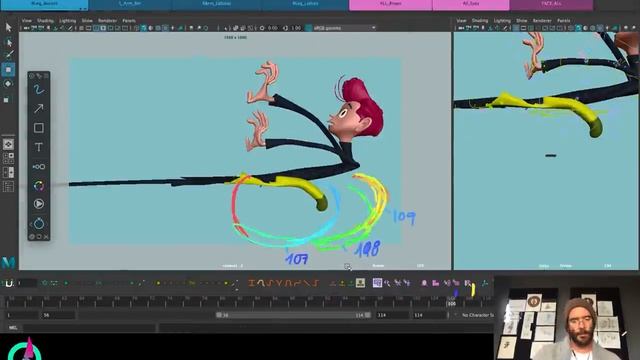Viewport: 640px width, 360px height.
Task: Open Shading menu in left viewport
Action: (x=45, y=20)
